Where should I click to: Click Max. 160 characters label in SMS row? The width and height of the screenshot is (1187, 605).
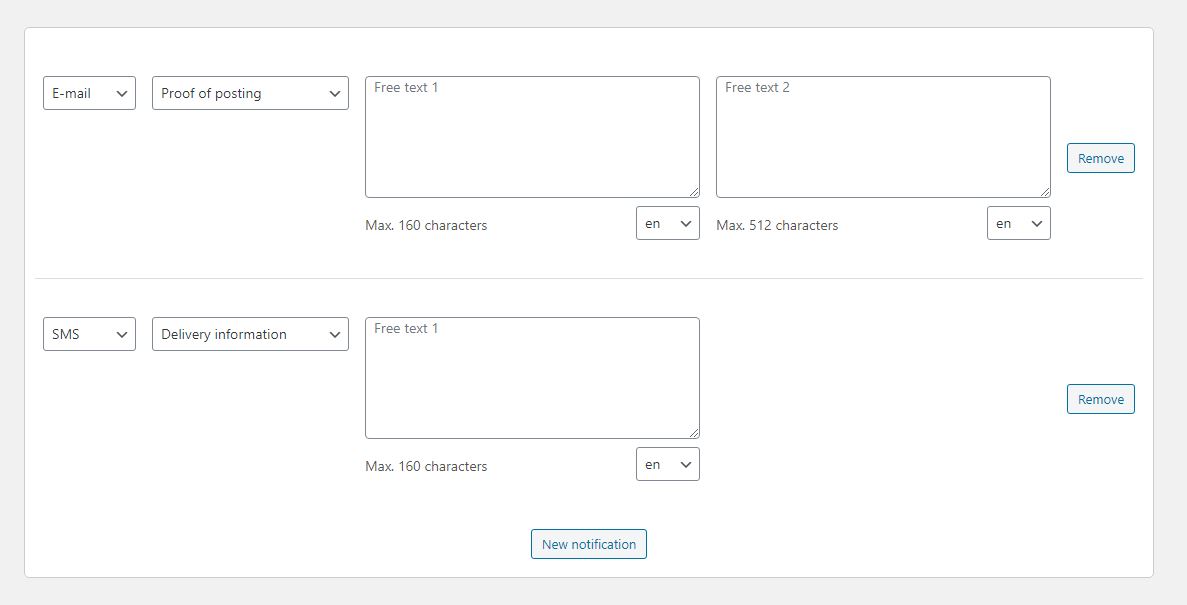coord(426,466)
